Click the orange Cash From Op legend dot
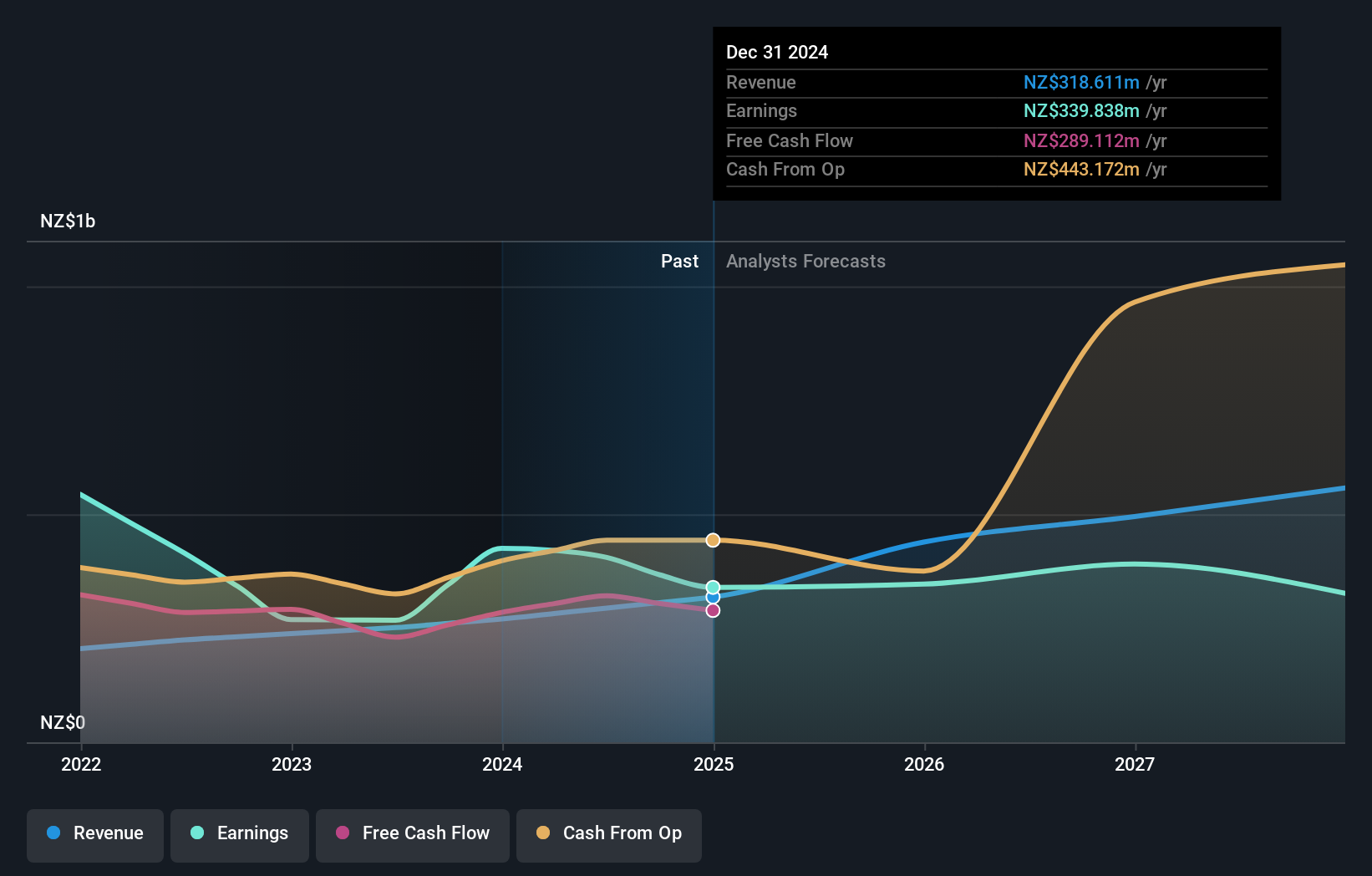Screen dimensions: 1372x876 click(x=543, y=833)
